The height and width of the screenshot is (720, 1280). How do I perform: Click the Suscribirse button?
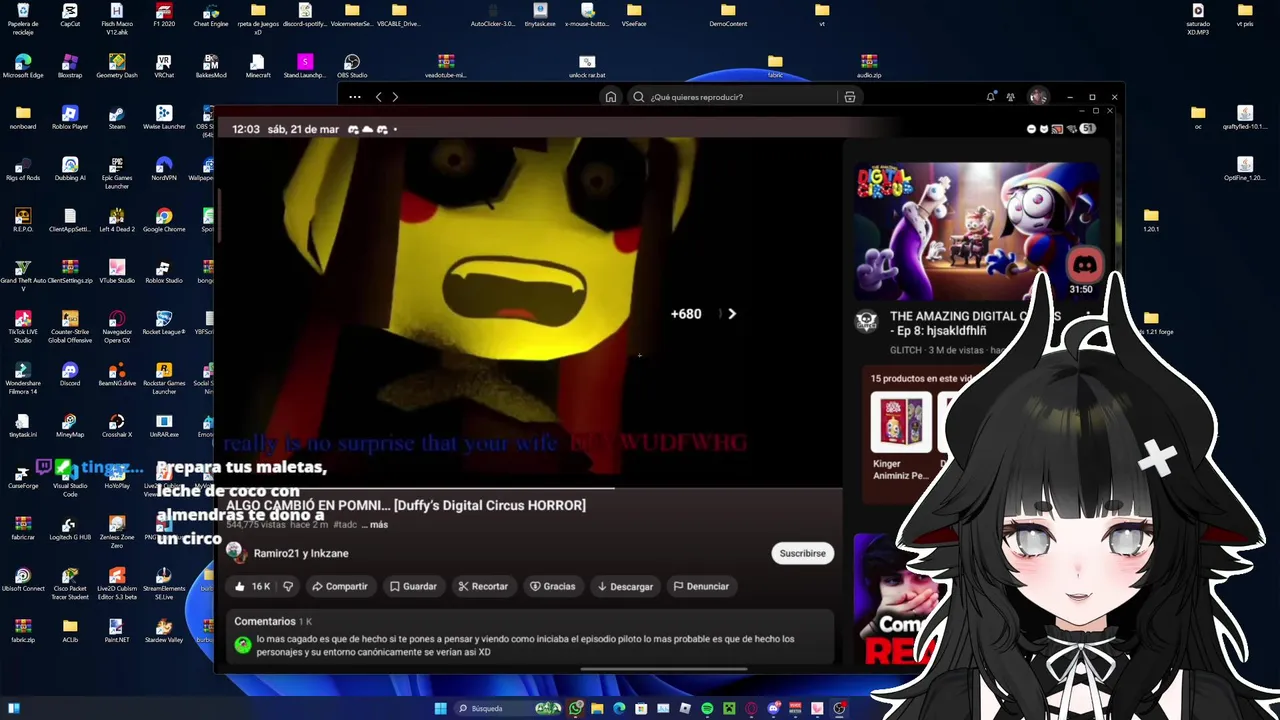click(x=803, y=553)
